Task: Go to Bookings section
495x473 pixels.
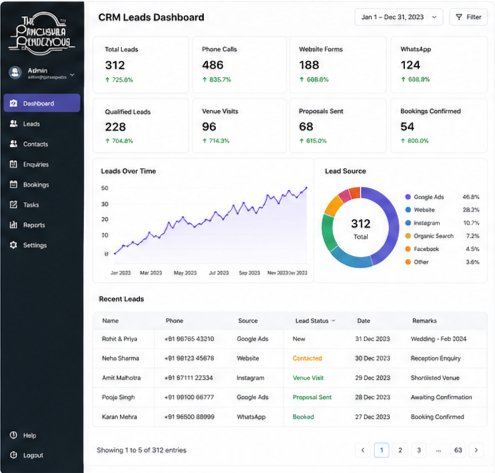Action: pyautogui.click(x=42, y=184)
